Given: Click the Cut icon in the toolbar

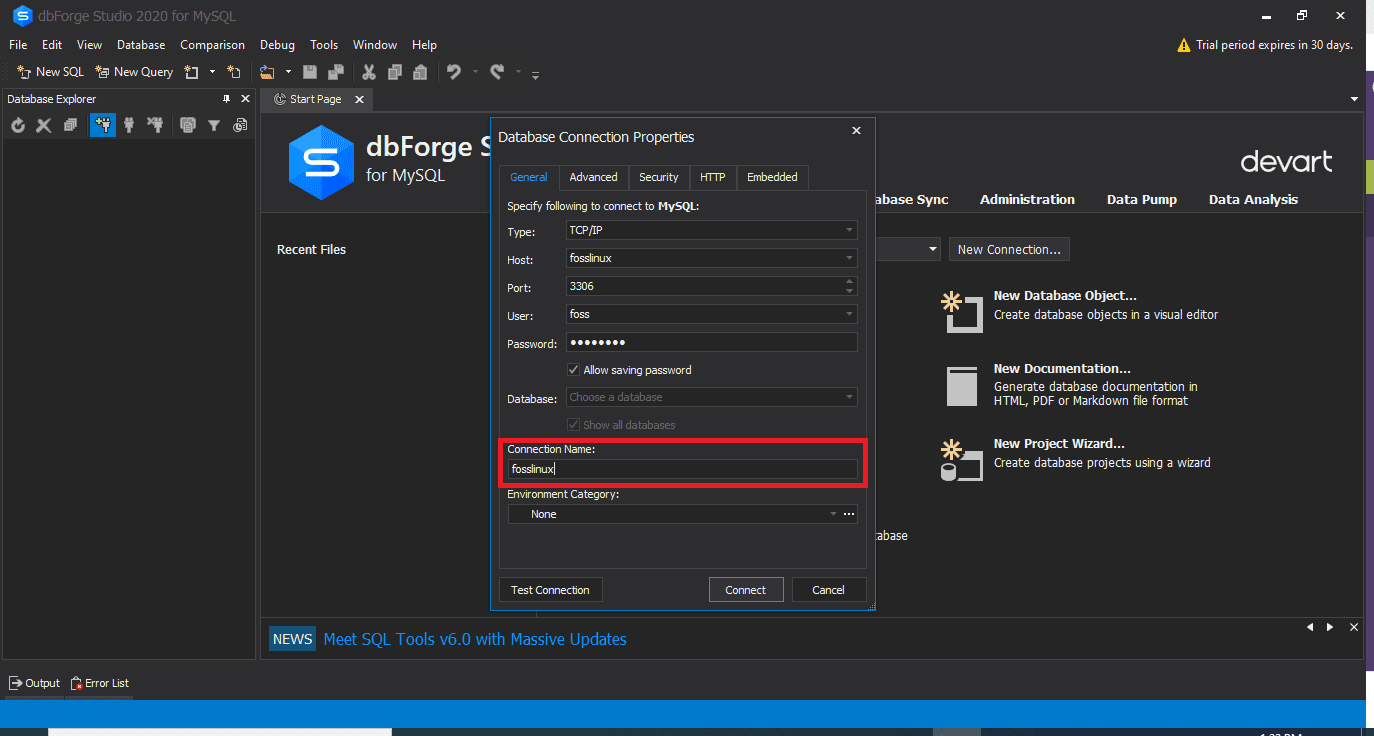Looking at the screenshot, I should 368,71.
